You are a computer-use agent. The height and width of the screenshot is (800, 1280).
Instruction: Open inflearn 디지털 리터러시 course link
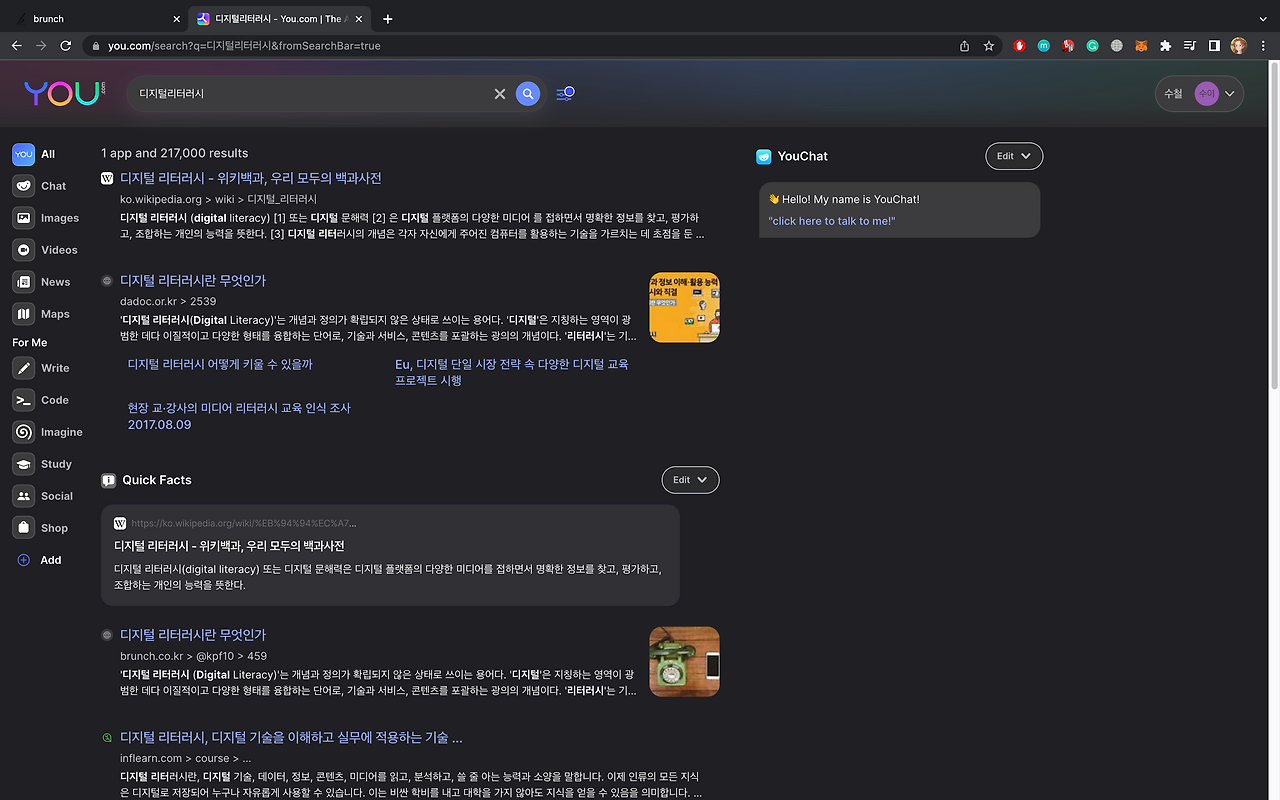pos(291,738)
